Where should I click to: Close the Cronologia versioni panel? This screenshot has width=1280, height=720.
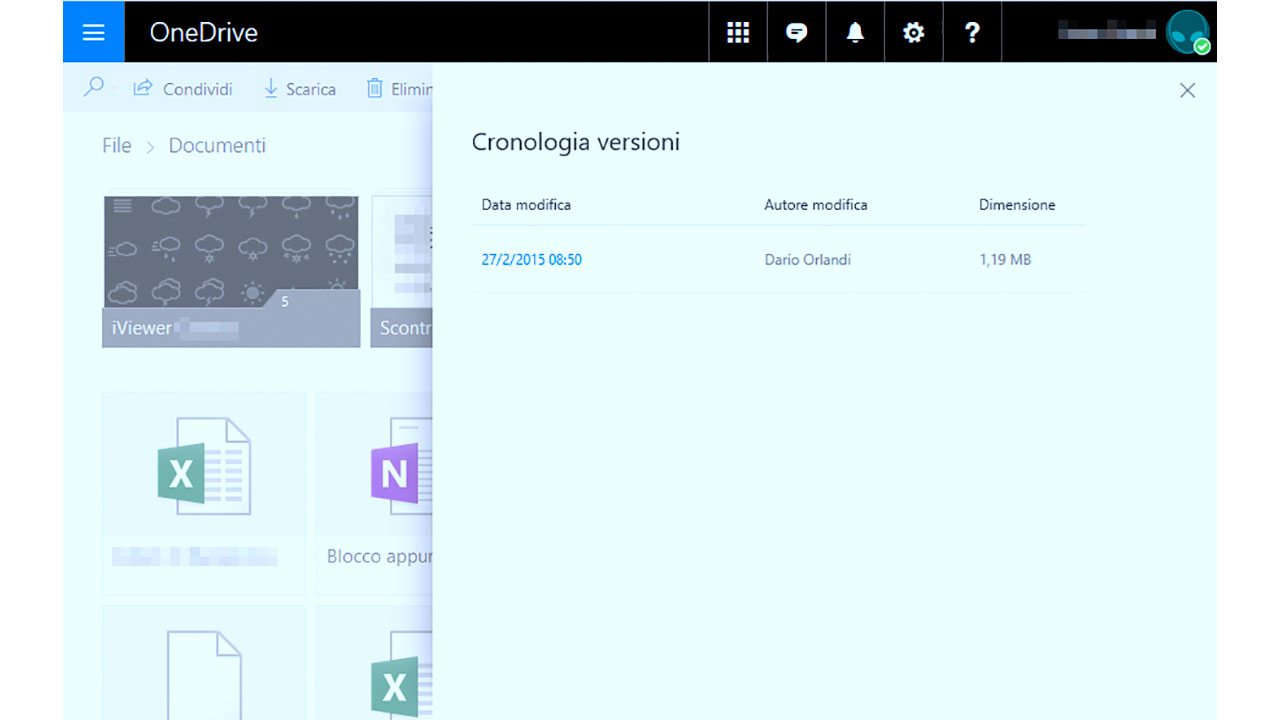(1187, 90)
